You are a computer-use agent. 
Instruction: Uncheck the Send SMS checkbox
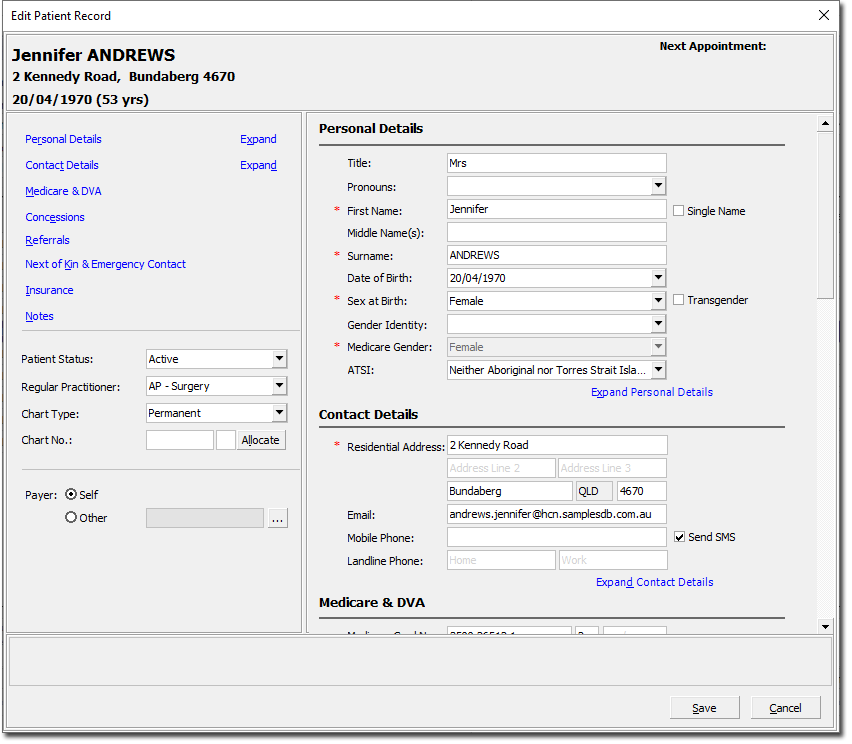(x=679, y=537)
